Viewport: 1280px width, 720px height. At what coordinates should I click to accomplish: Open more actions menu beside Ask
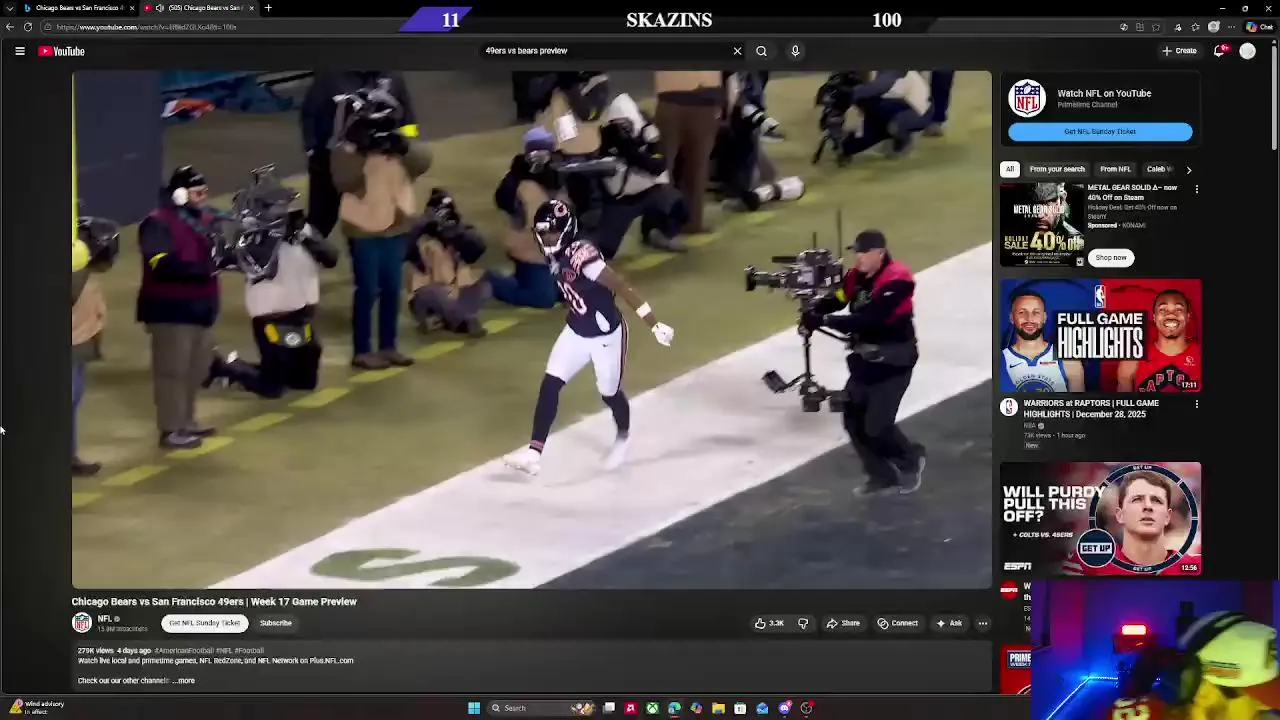pos(983,623)
